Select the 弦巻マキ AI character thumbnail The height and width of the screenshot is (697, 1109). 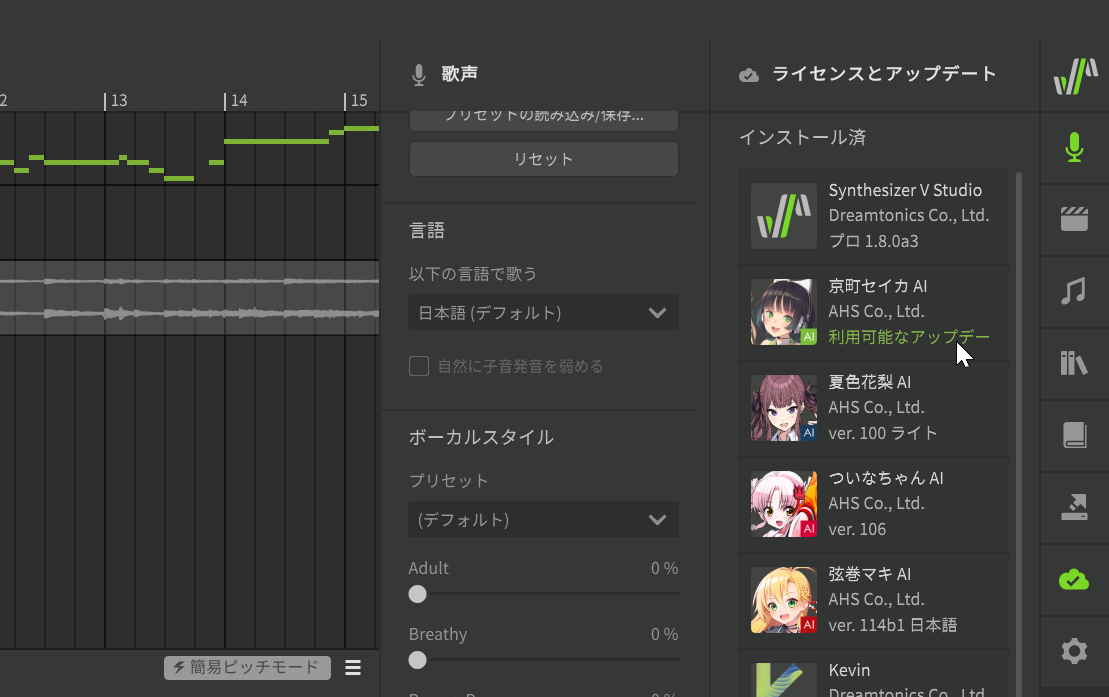(x=784, y=600)
